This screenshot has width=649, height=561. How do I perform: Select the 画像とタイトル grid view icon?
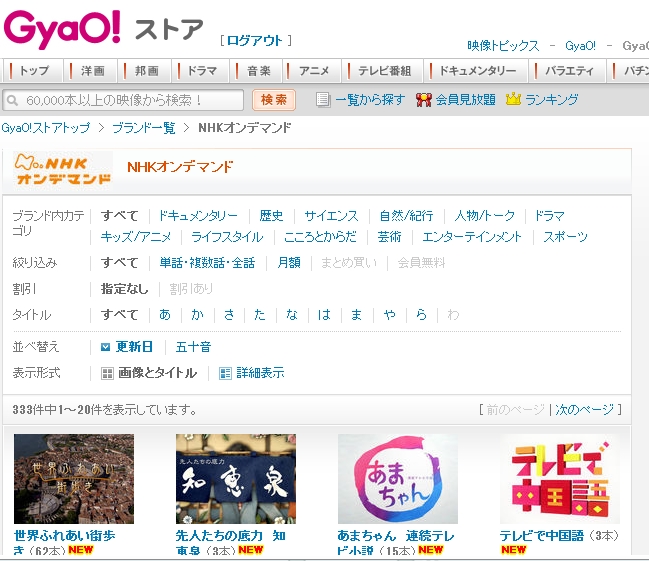(x=108, y=373)
